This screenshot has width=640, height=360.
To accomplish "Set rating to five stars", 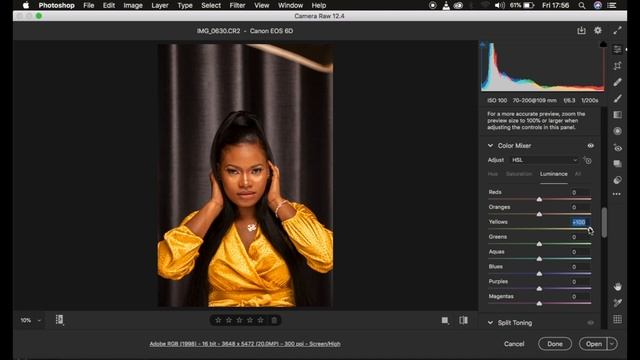I will pos(261,320).
